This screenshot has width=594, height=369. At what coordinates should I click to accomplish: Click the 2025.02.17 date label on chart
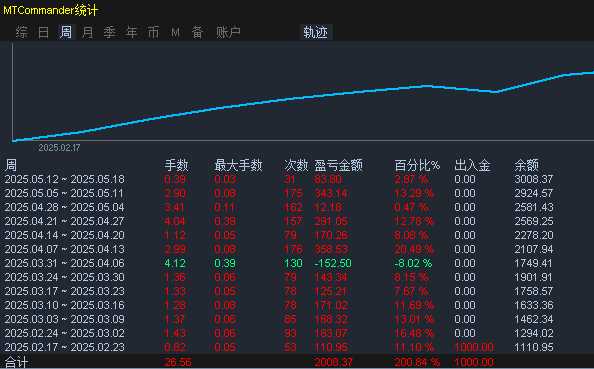tap(59, 148)
